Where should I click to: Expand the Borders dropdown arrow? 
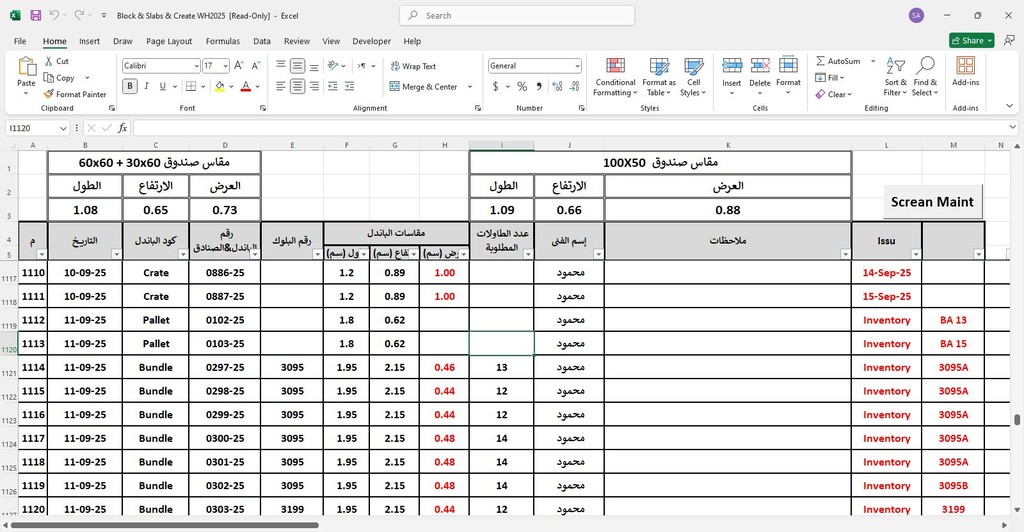203,86
